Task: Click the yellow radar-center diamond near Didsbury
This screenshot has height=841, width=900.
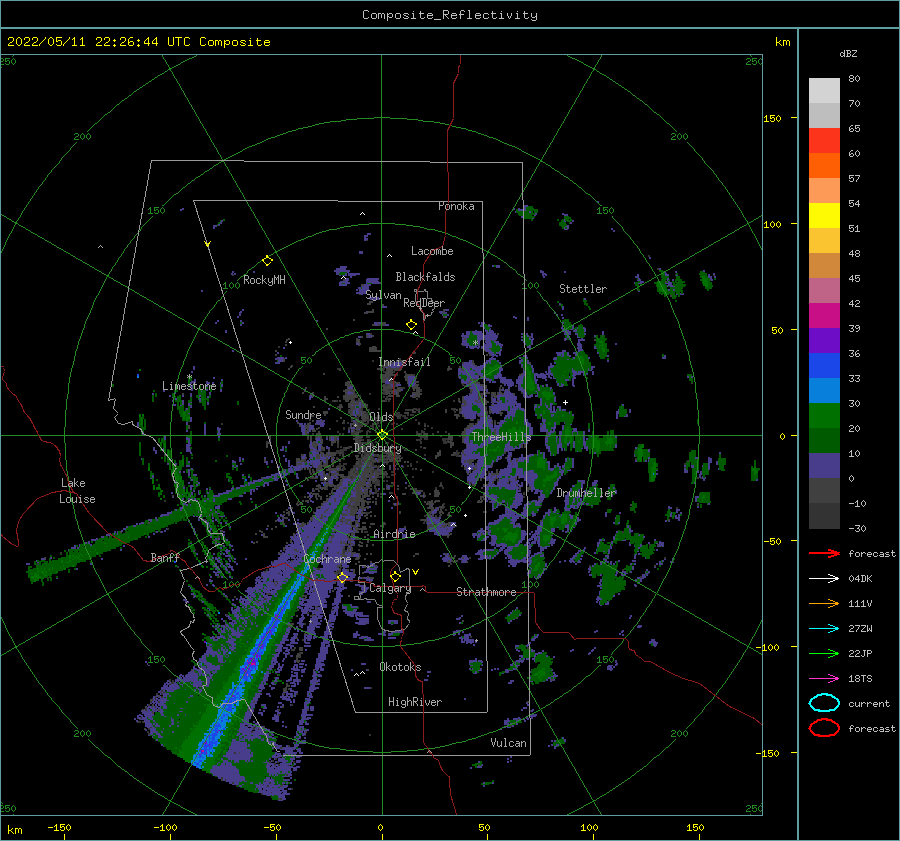Action: click(382, 435)
